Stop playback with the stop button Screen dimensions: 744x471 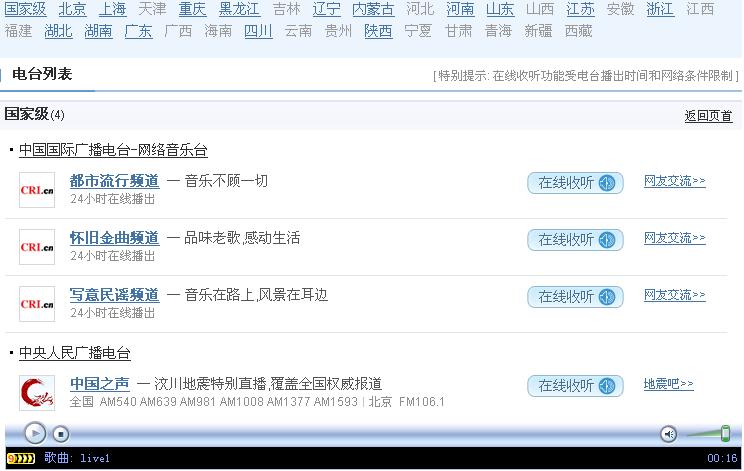coord(61,434)
